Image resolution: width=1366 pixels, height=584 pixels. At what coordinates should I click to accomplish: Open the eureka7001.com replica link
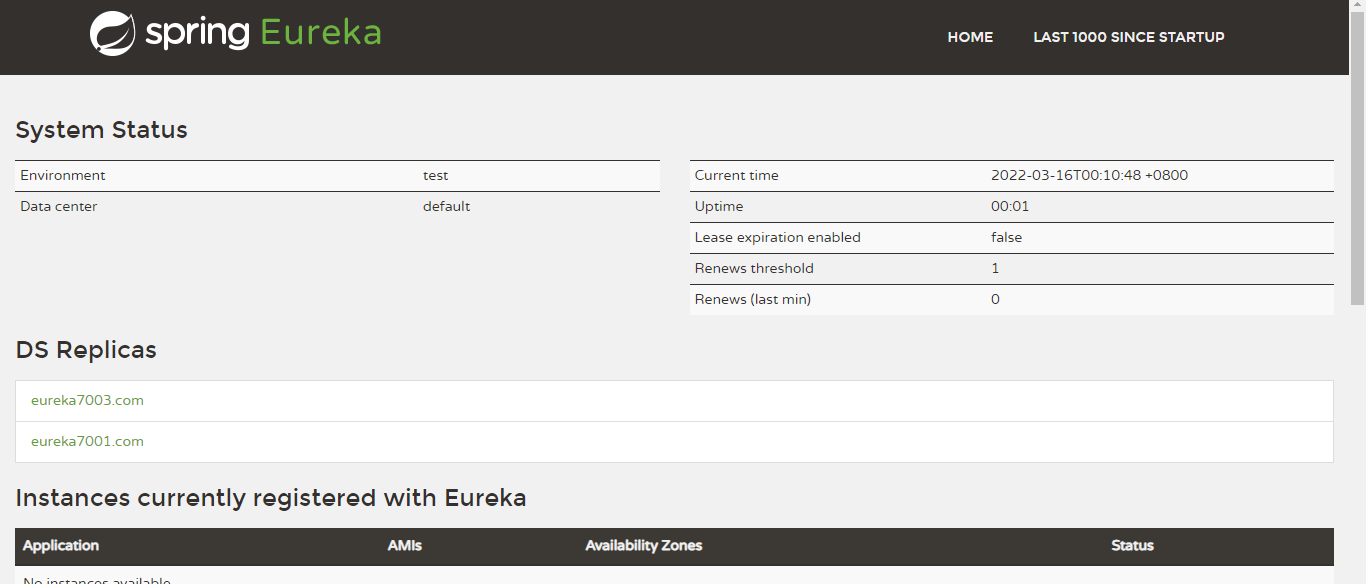[x=87, y=441]
